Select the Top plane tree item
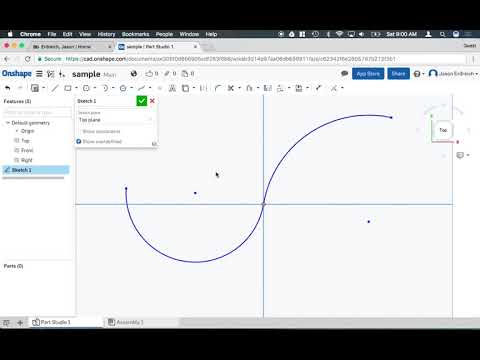Image resolution: width=480 pixels, height=360 pixels. pos(25,141)
